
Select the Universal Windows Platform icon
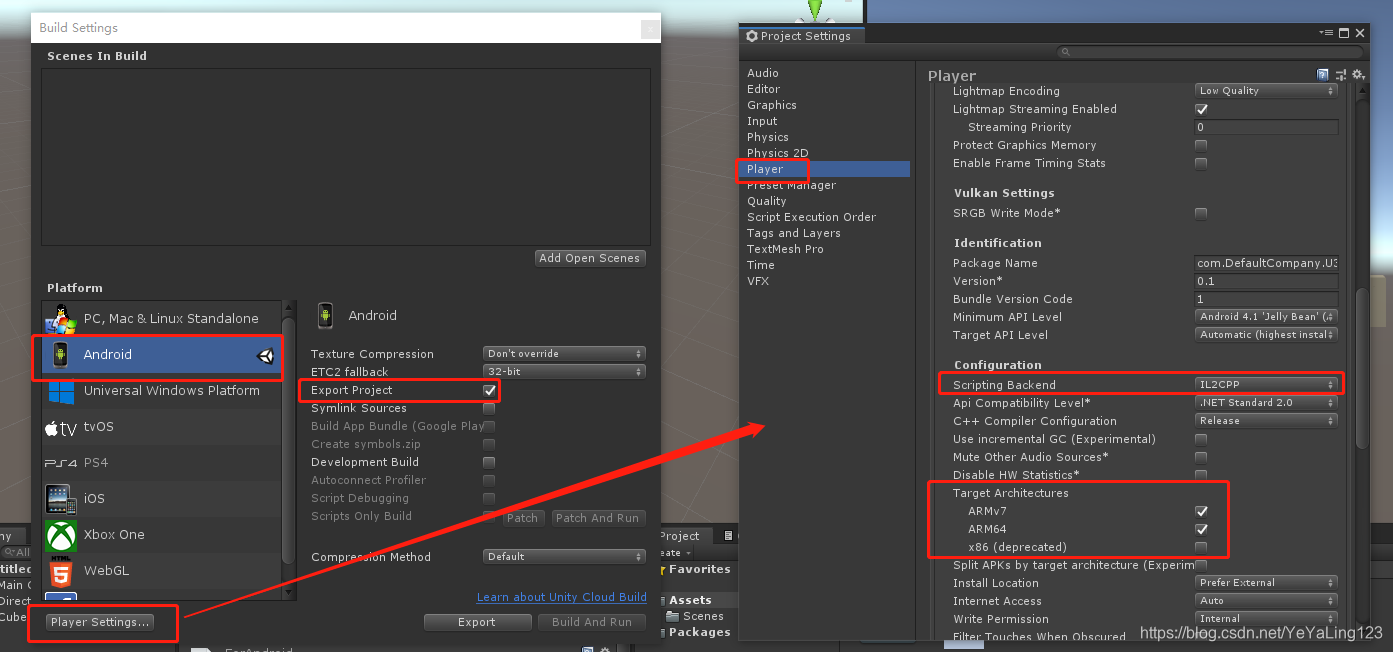[62, 391]
